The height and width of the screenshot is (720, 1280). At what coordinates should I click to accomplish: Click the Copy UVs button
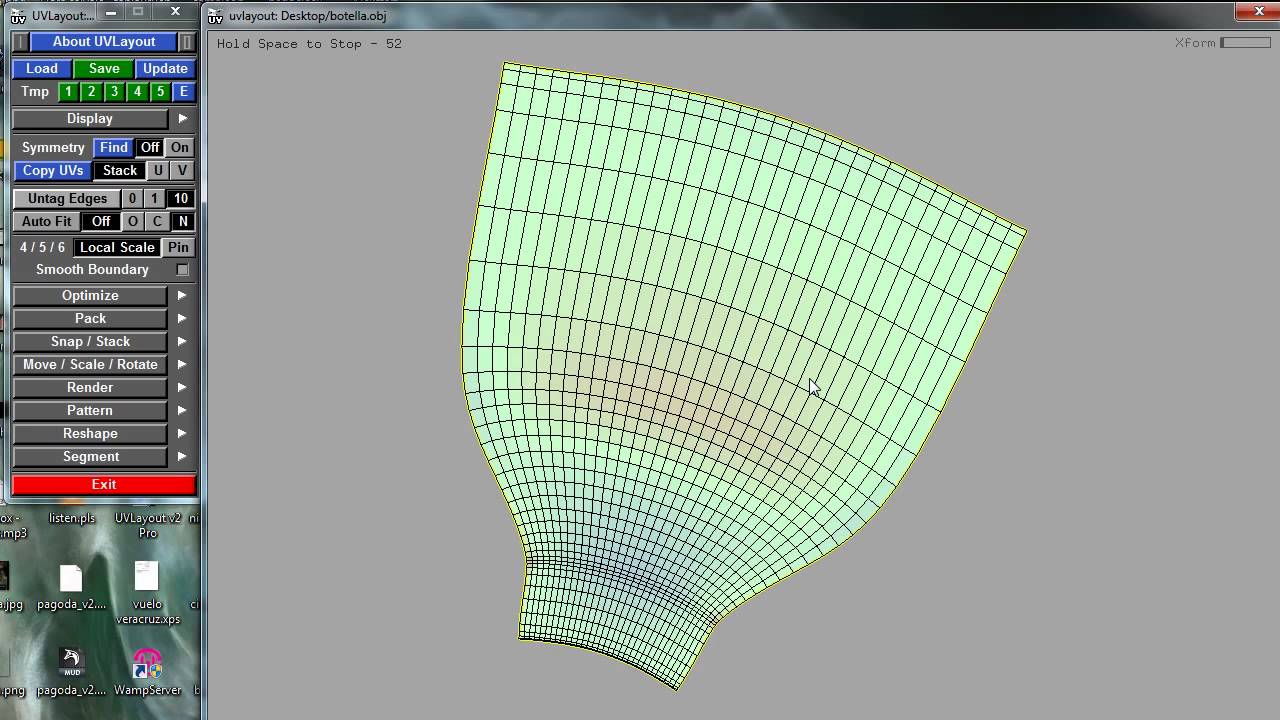point(53,170)
